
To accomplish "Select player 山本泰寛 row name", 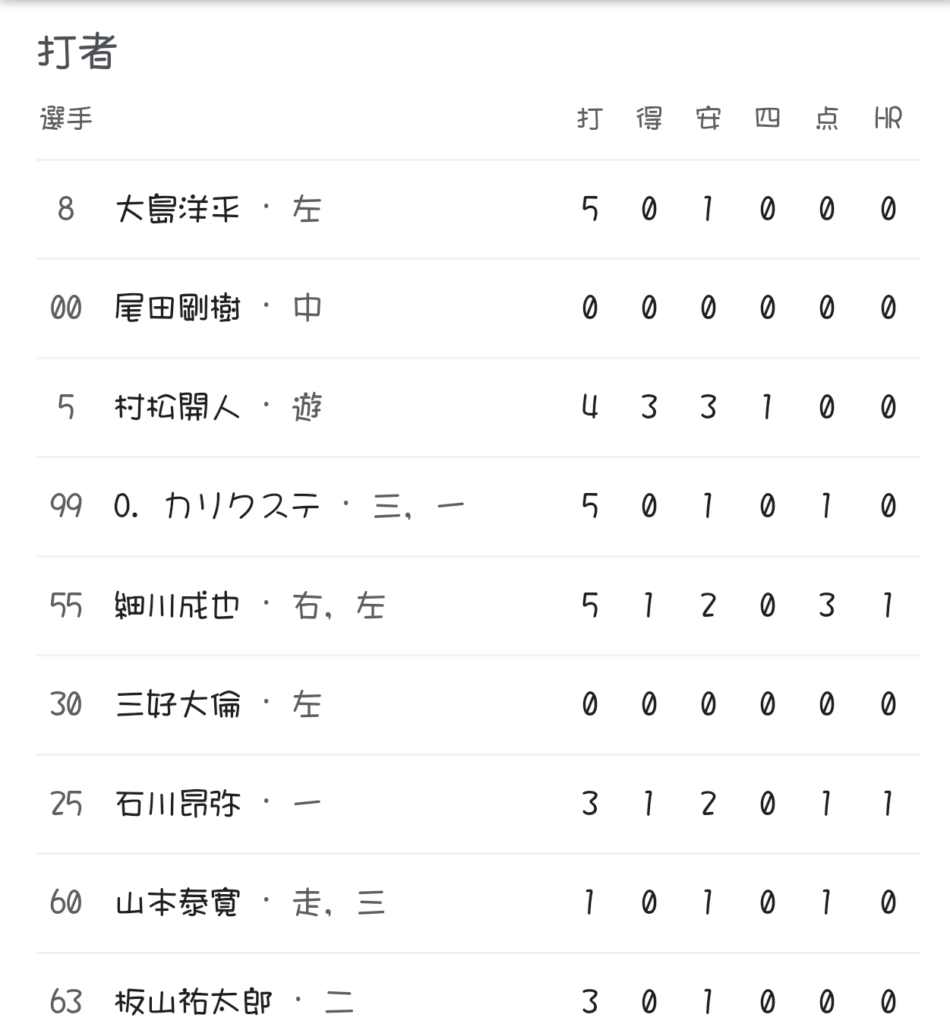I will point(178,903).
